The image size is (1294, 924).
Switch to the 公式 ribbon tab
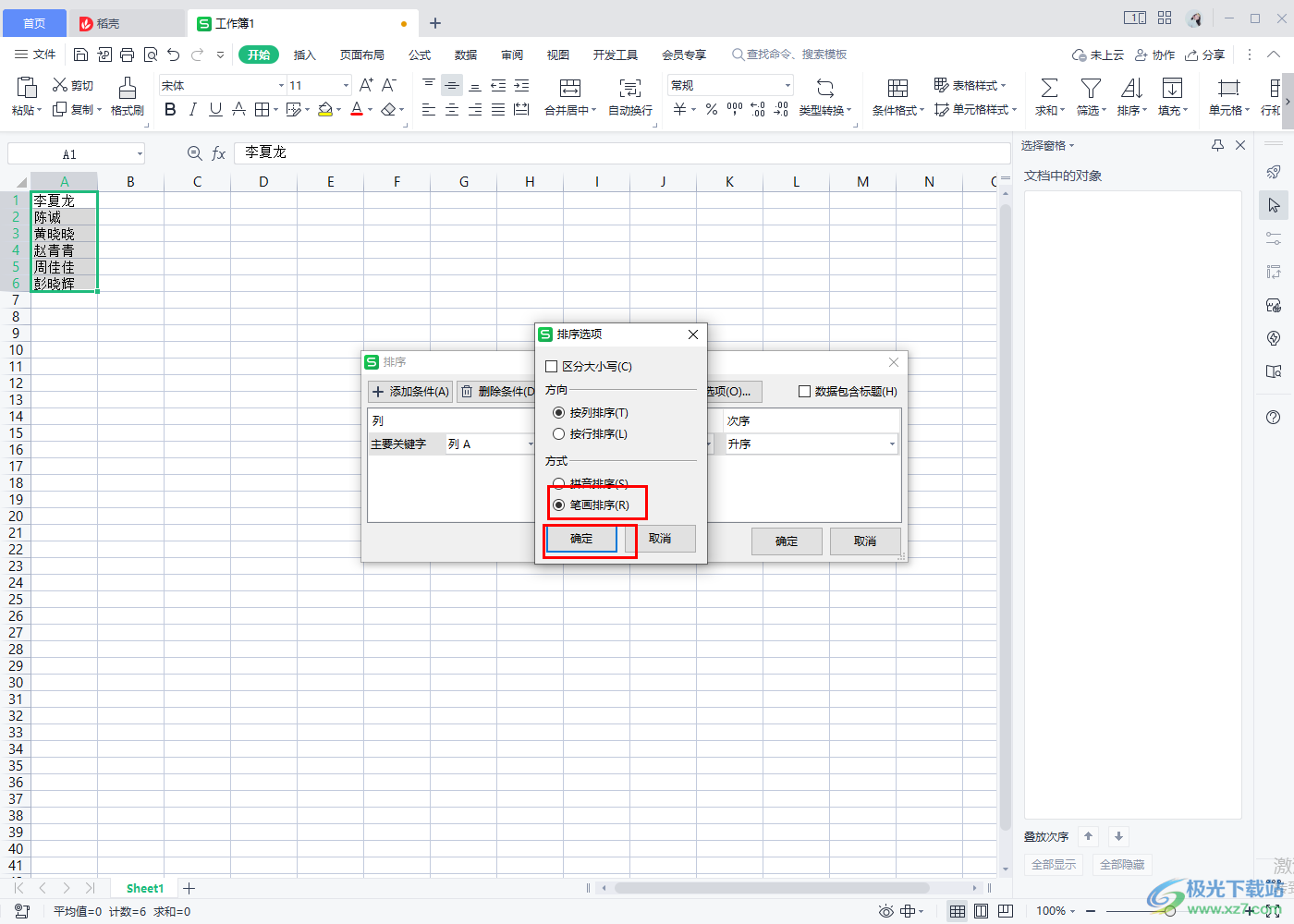tap(420, 55)
